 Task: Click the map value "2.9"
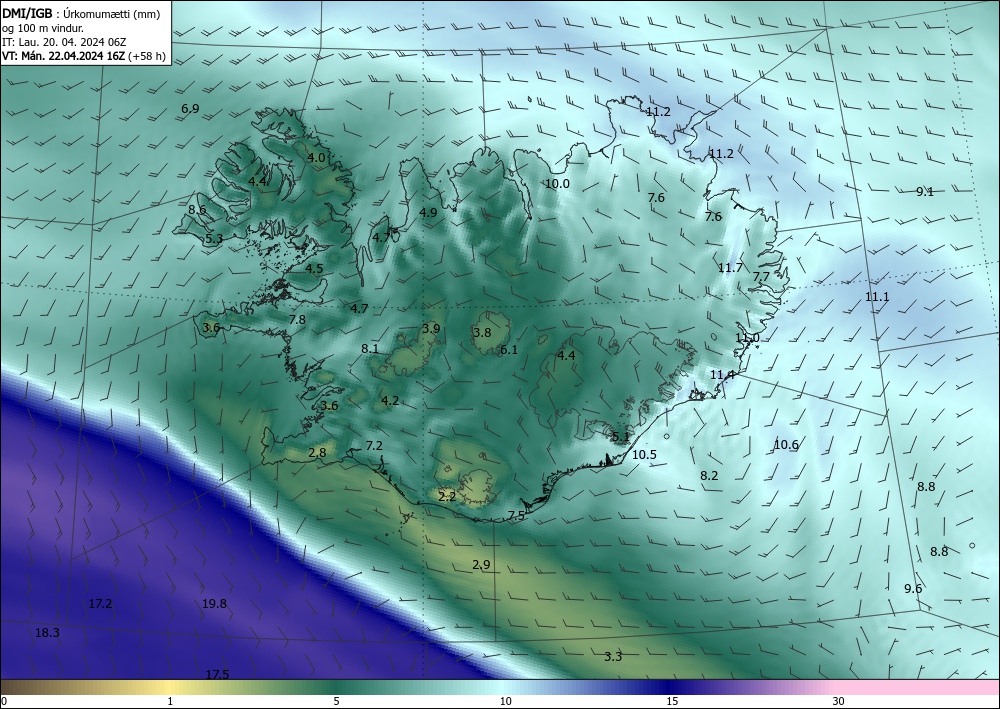click(x=482, y=564)
